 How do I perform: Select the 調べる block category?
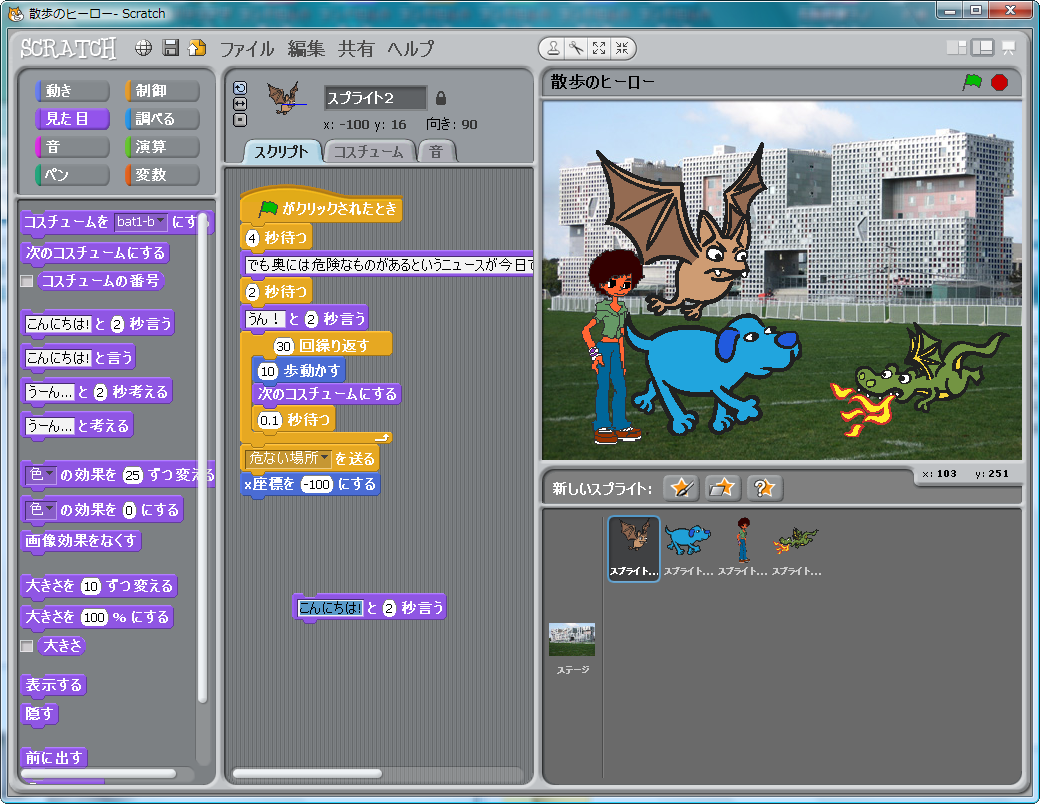tap(162, 119)
